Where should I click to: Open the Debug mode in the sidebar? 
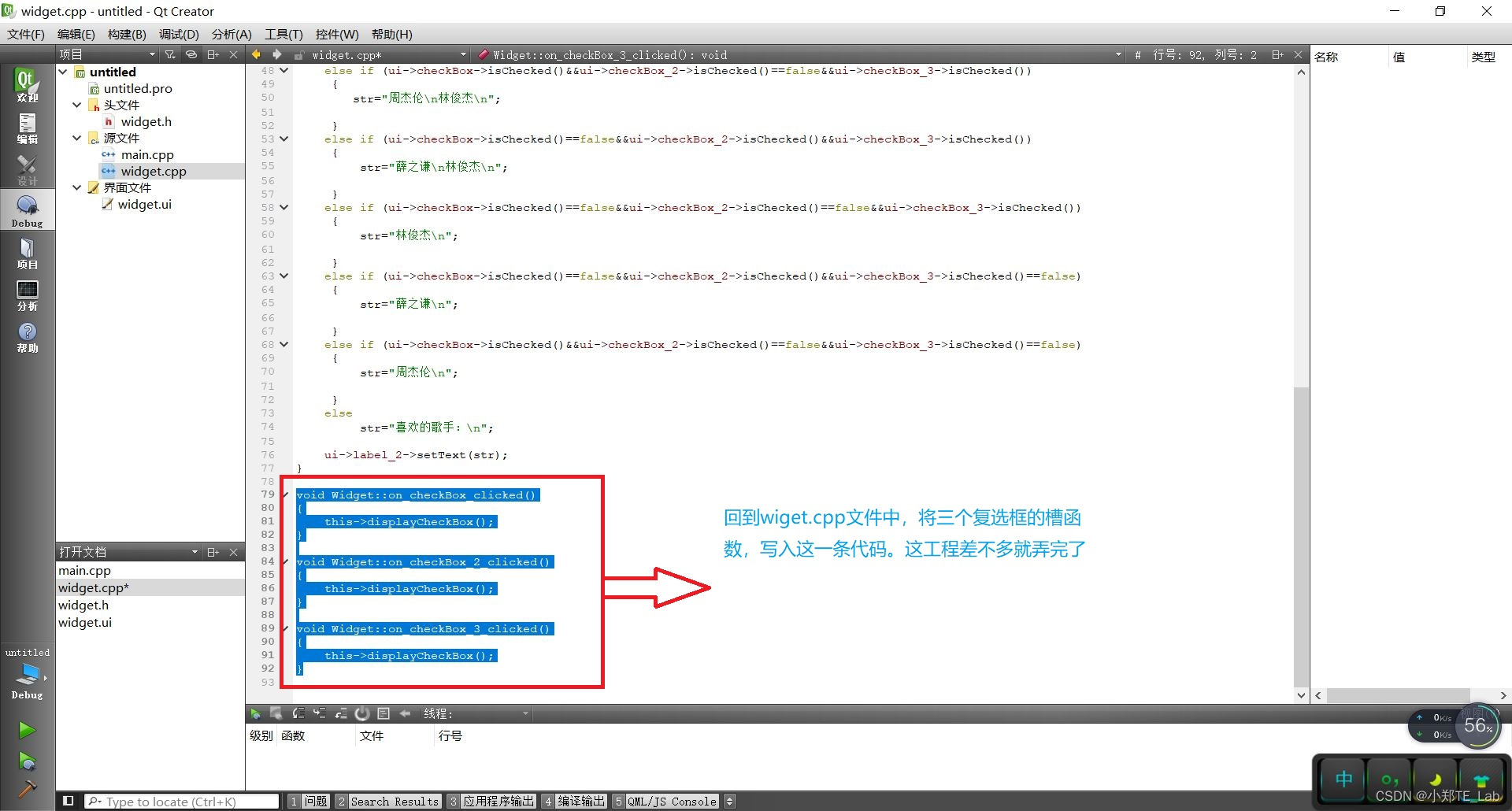click(27, 211)
